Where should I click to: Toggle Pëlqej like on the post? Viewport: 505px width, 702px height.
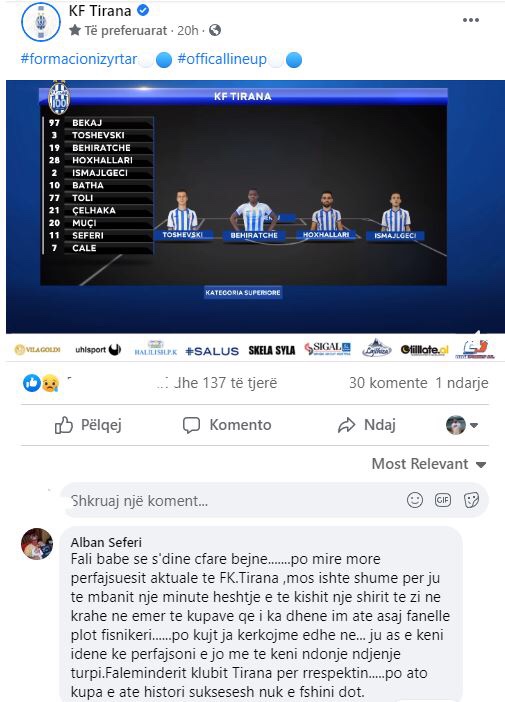pyautogui.click(x=88, y=425)
